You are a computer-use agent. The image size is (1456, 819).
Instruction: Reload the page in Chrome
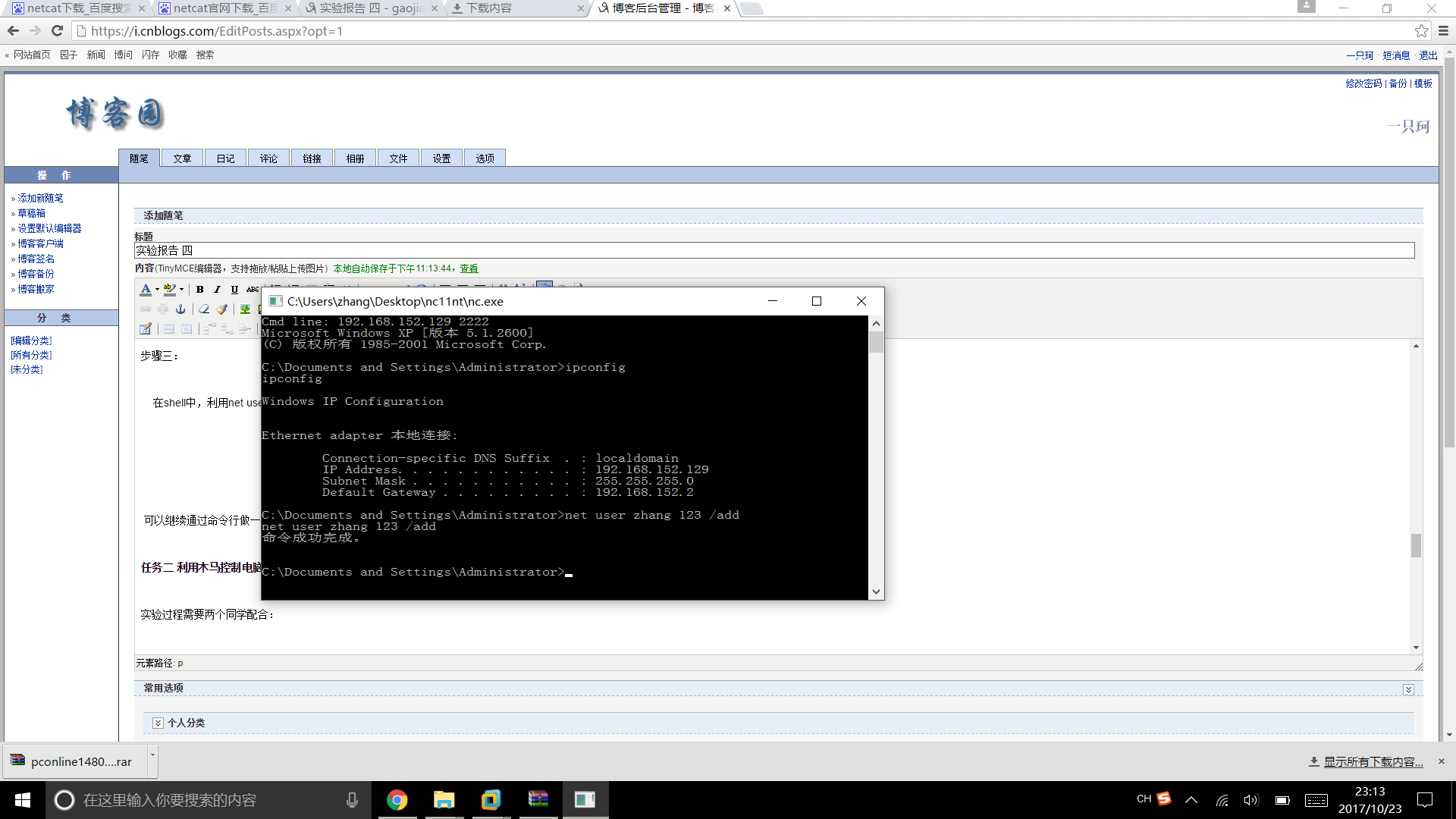pos(58,31)
